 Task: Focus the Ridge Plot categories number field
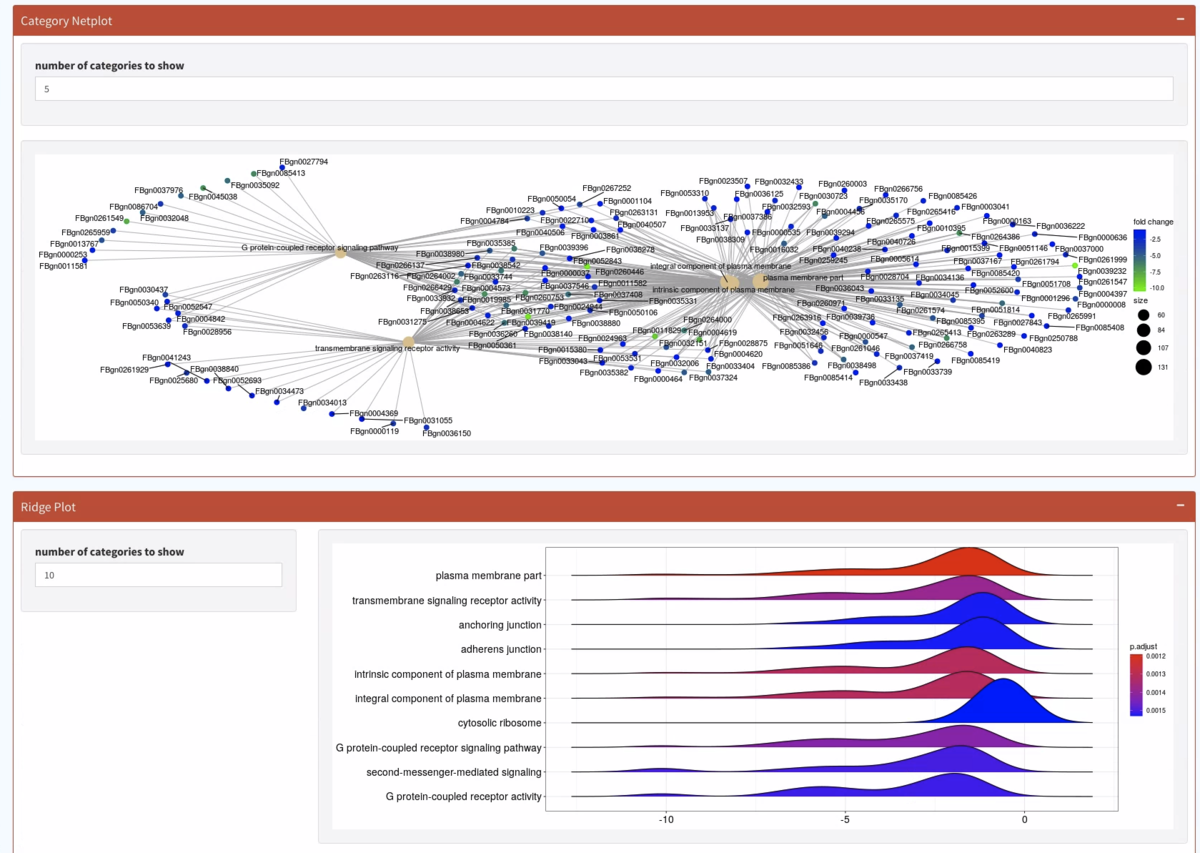[x=158, y=575]
